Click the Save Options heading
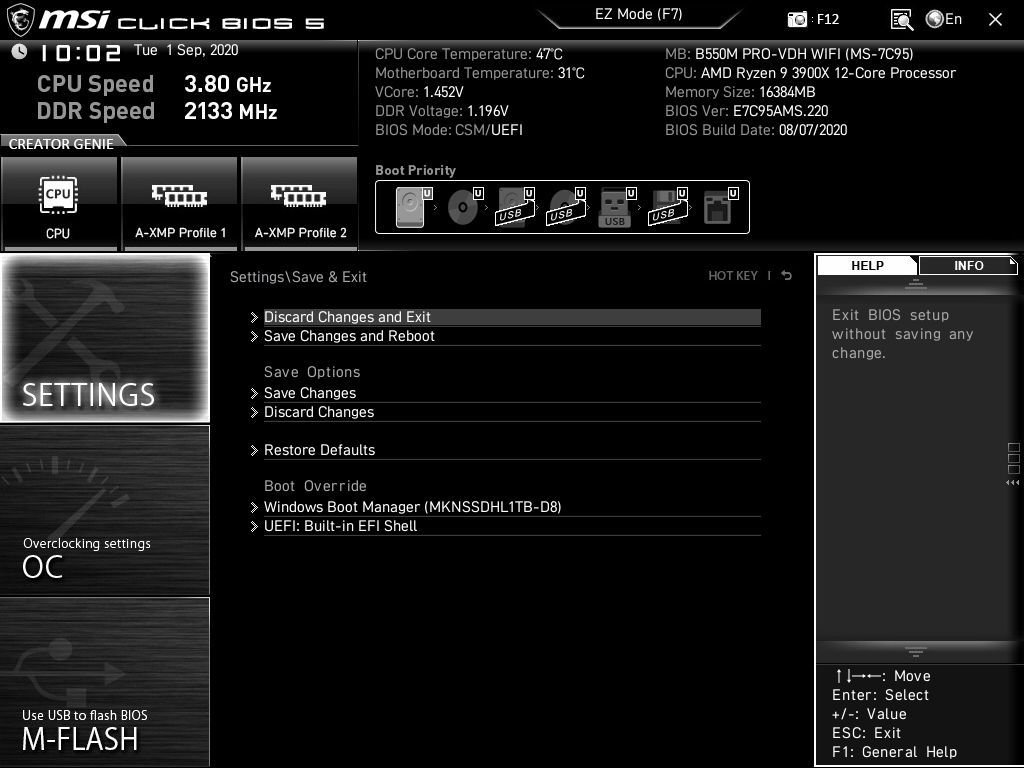The image size is (1024, 768). pyautogui.click(x=312, y=372)
